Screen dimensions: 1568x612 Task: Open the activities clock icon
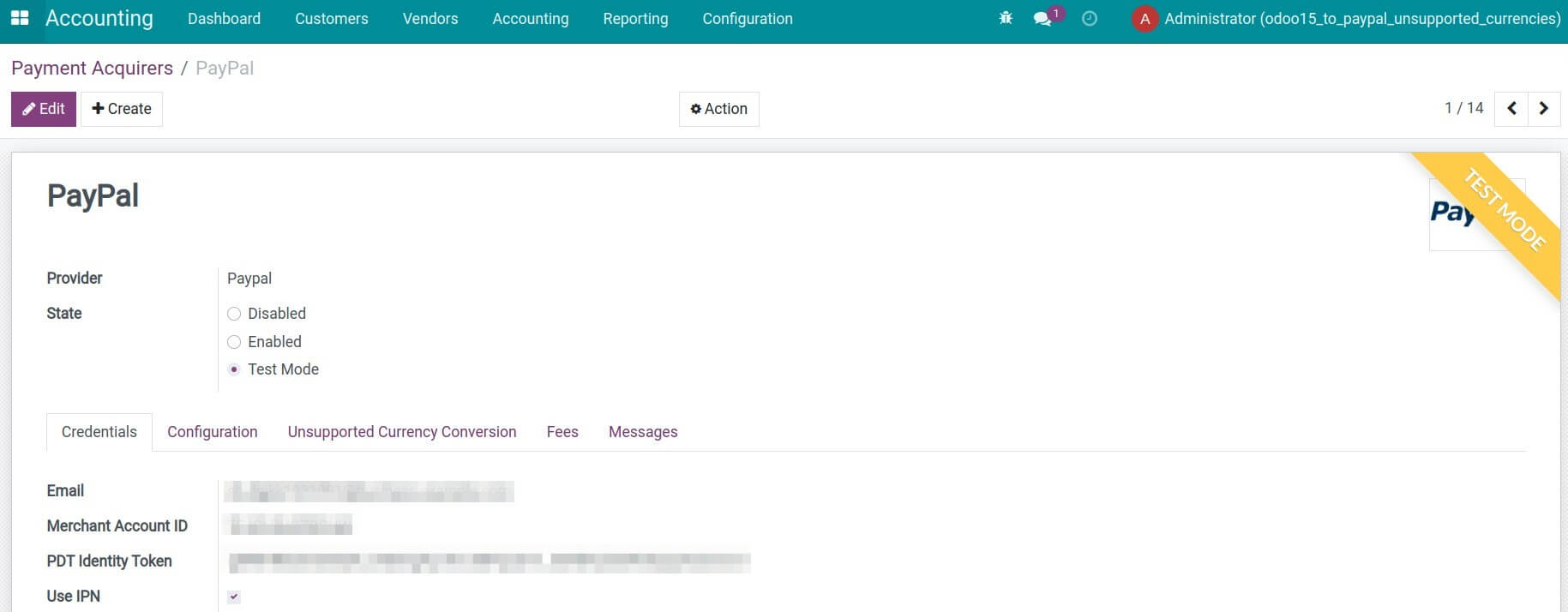(1090, 18)
